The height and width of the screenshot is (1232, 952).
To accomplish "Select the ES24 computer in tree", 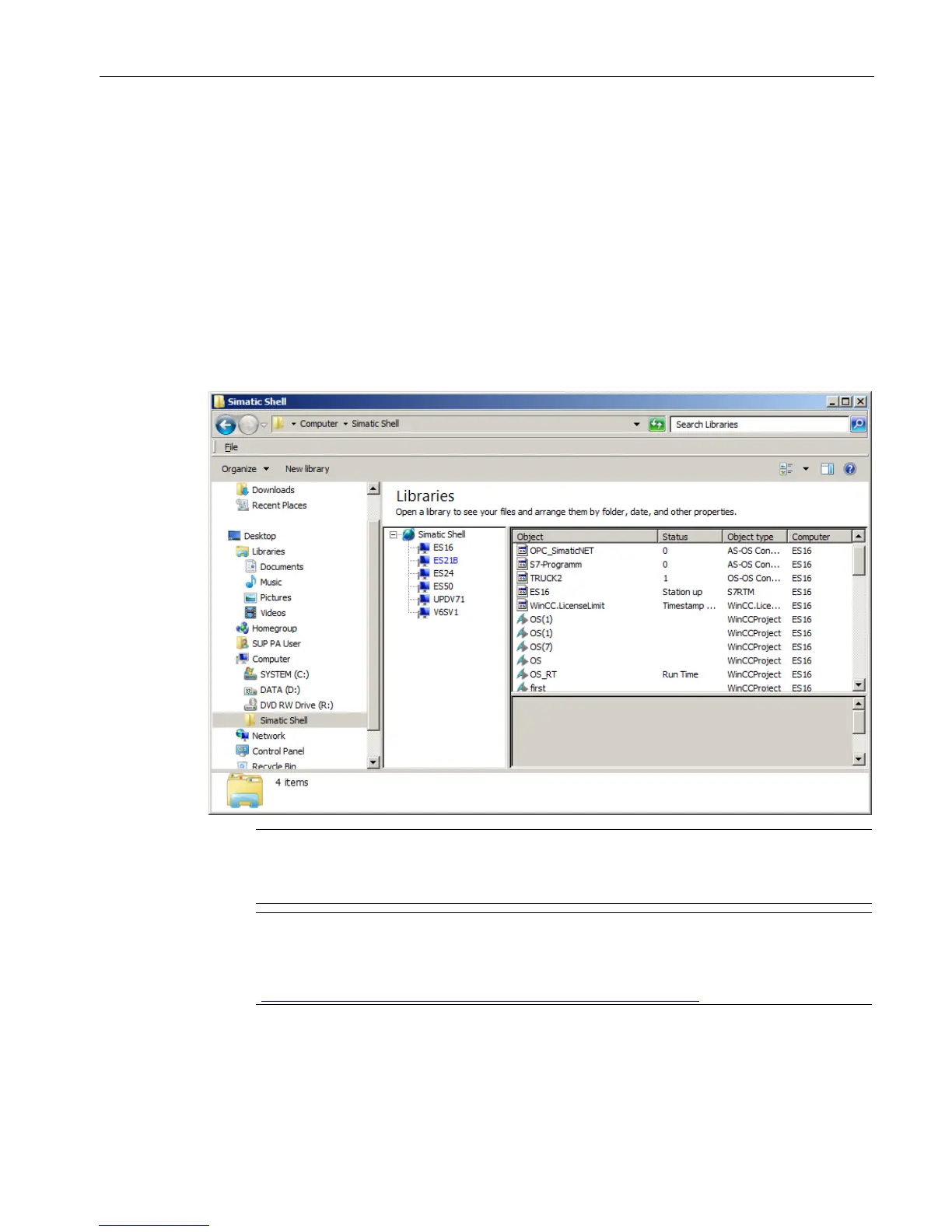I will 443,573.
